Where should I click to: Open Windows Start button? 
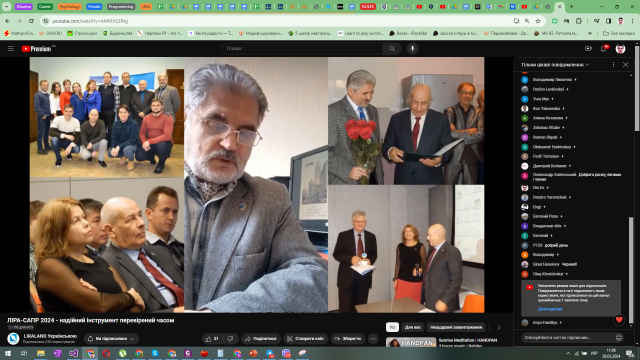pyautogui.click(x=8, y=353)
